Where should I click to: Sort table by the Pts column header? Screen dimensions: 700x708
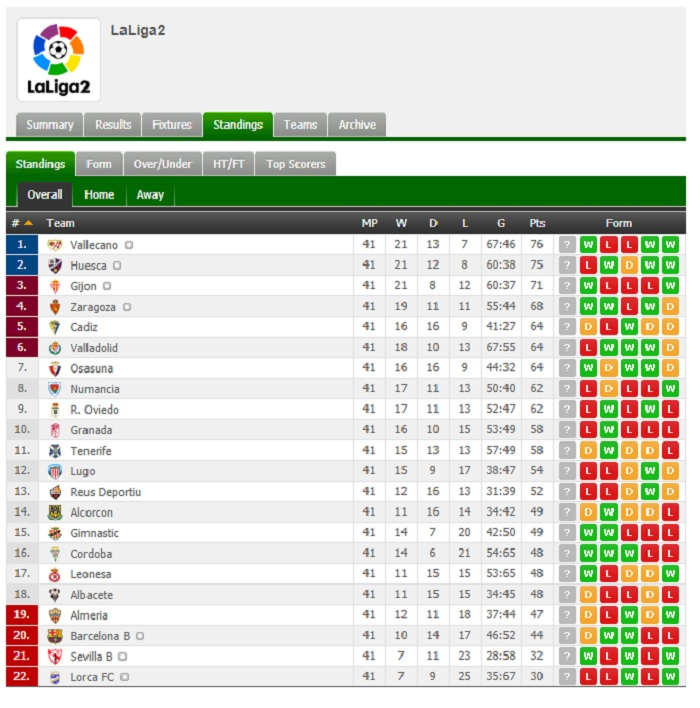[x=537, y=223]
